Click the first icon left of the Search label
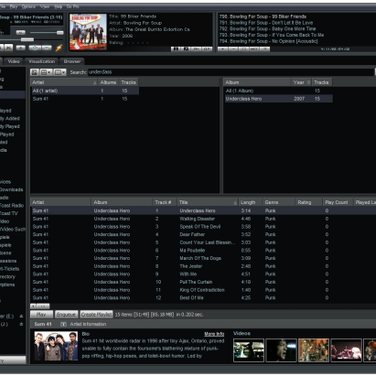The width and height of the screenshot is (376, 376). tap(34, 72)
